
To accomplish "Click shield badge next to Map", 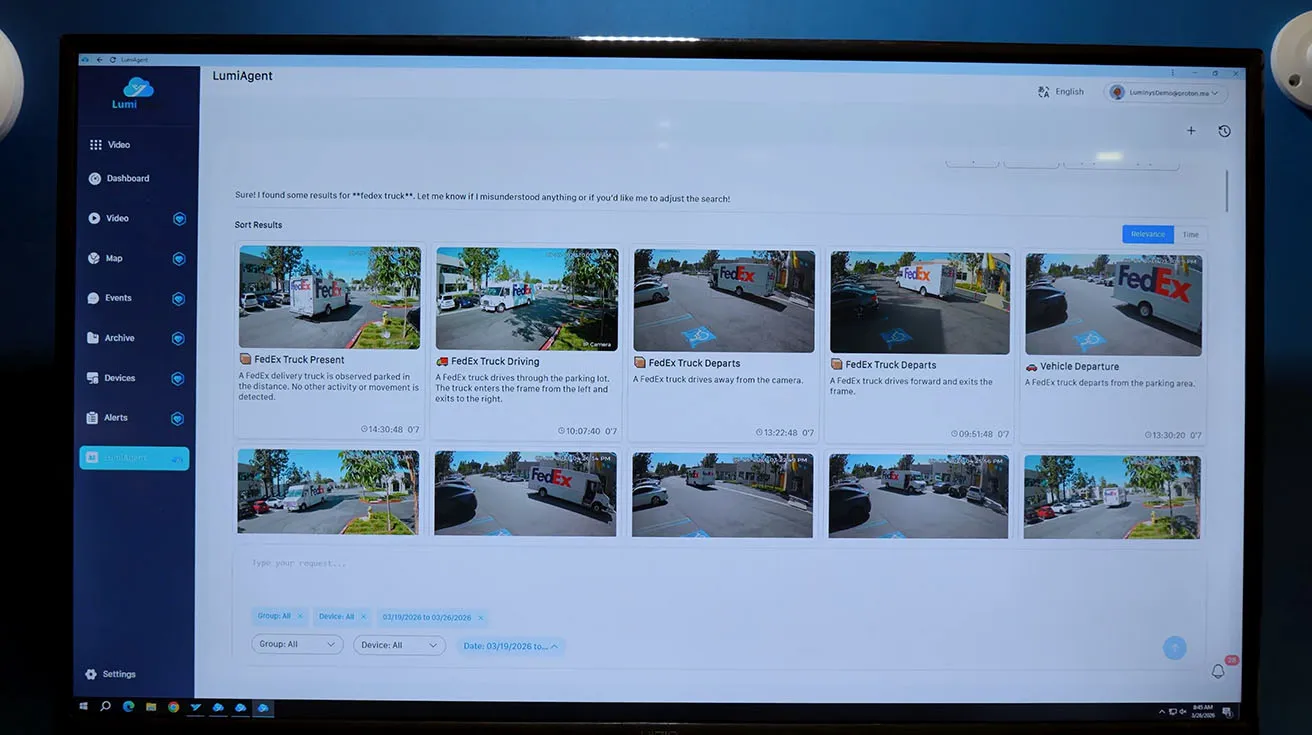I will click(179, 259).
